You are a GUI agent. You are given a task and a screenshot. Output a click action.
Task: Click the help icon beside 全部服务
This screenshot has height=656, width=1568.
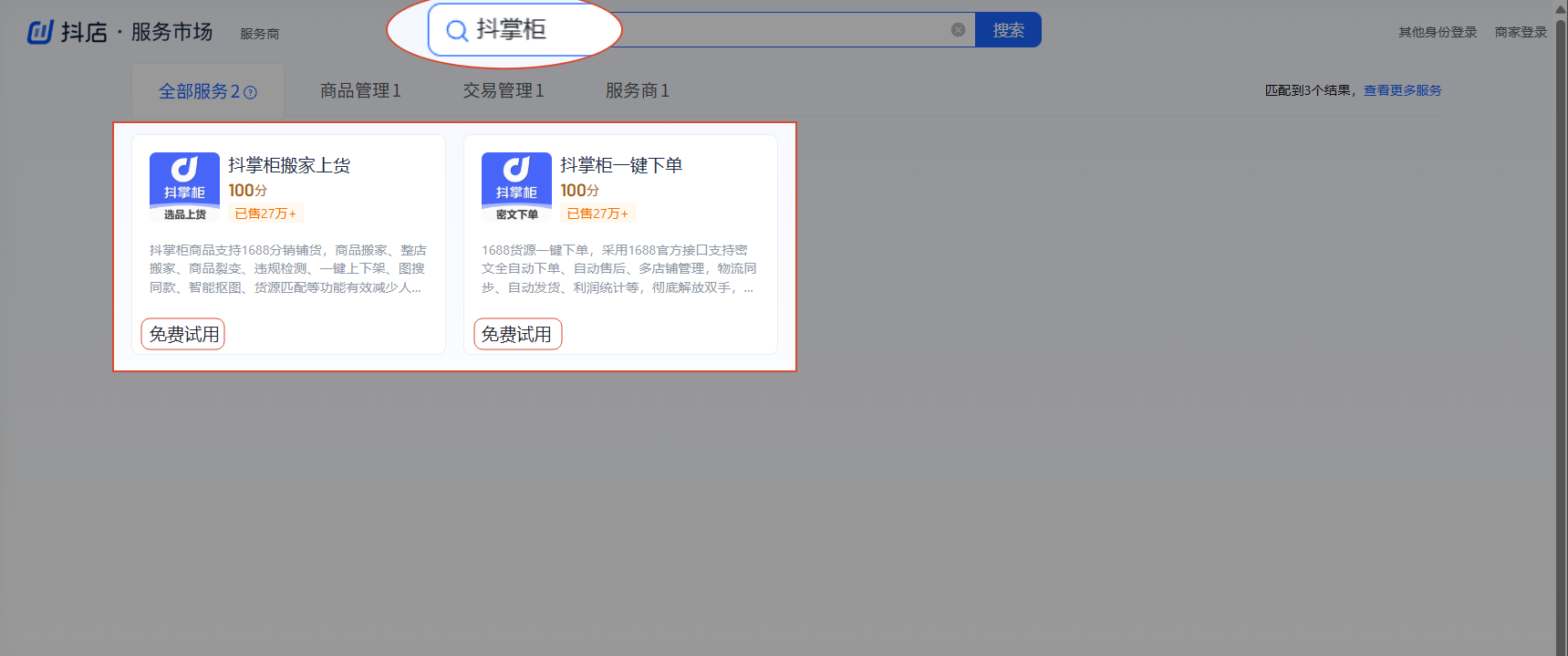tap(251, 92)
